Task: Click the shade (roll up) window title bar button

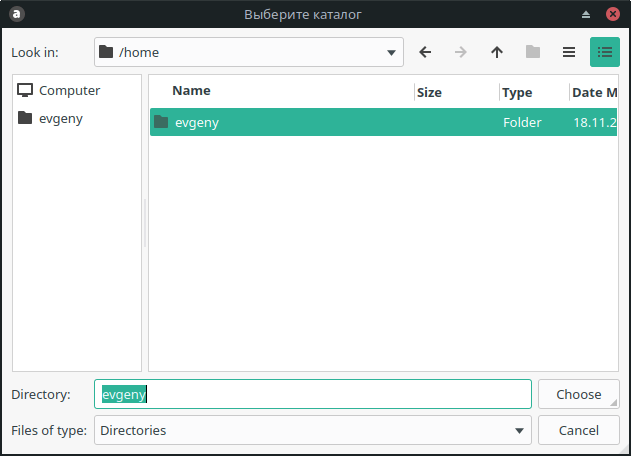Action: pyautogui.click(x=586, y=14)
